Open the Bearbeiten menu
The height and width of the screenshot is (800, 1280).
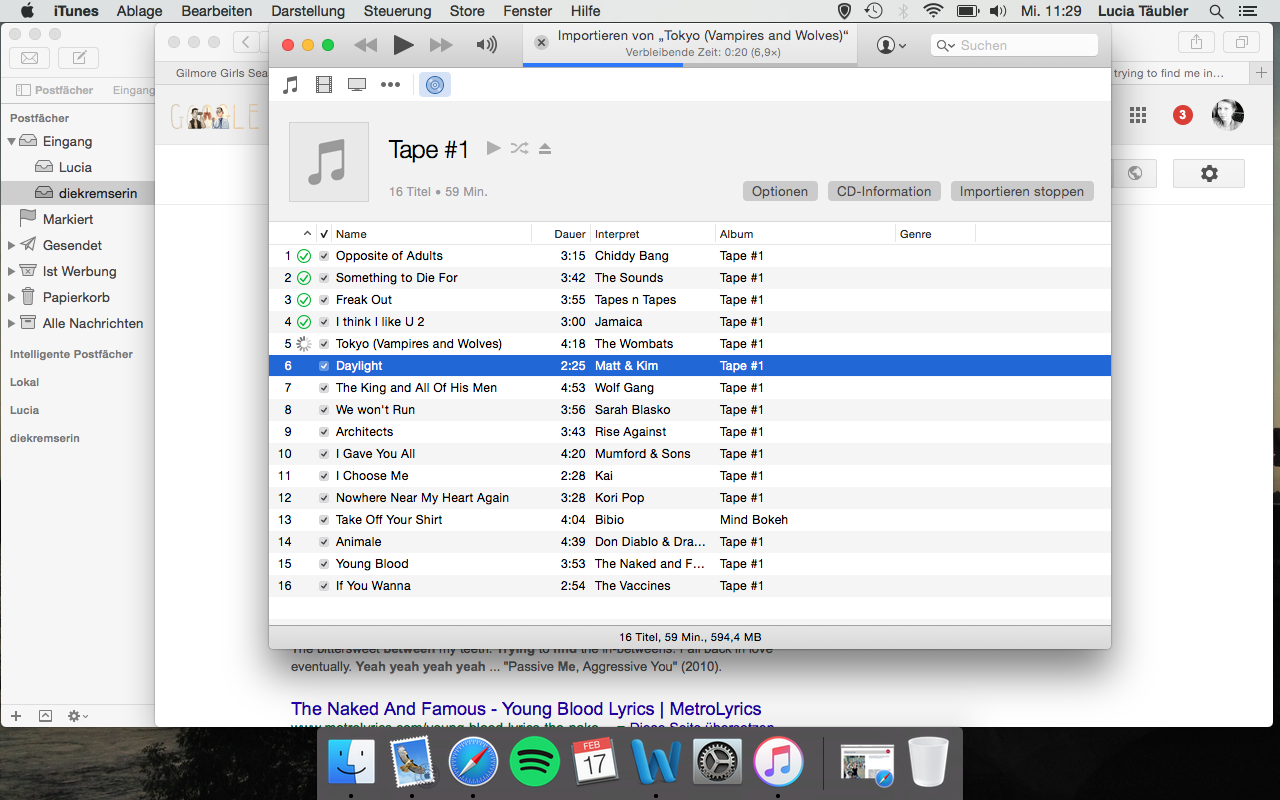pyautogui.click(x=216, y=11)
